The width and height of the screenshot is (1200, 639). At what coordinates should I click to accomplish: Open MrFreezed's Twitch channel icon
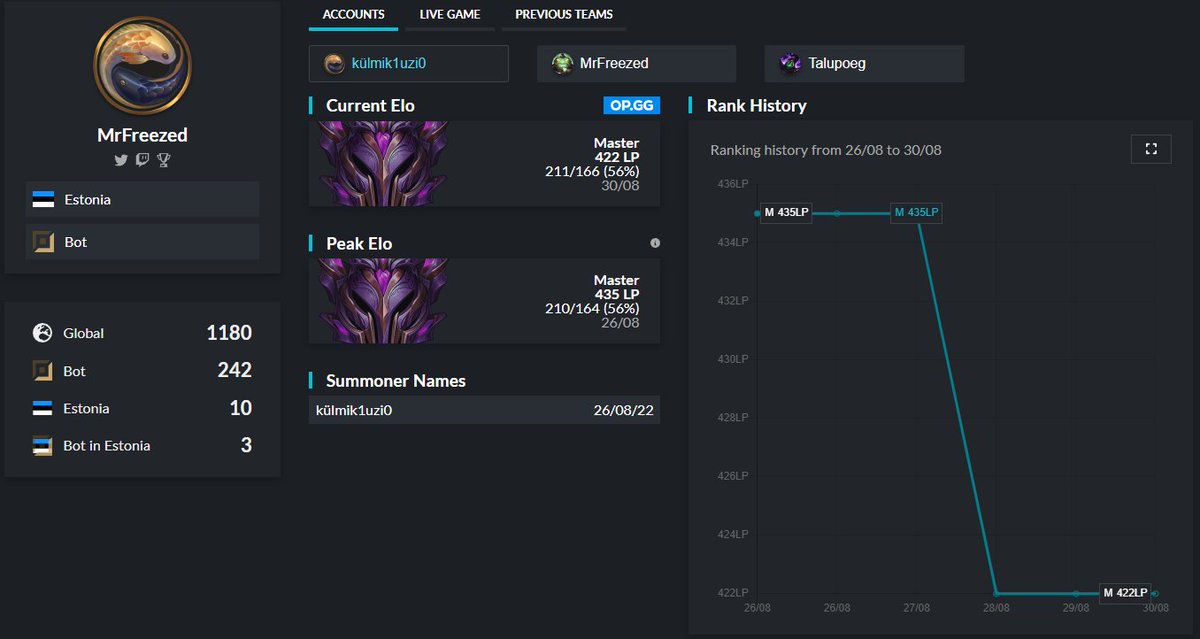tap(142, 160)
